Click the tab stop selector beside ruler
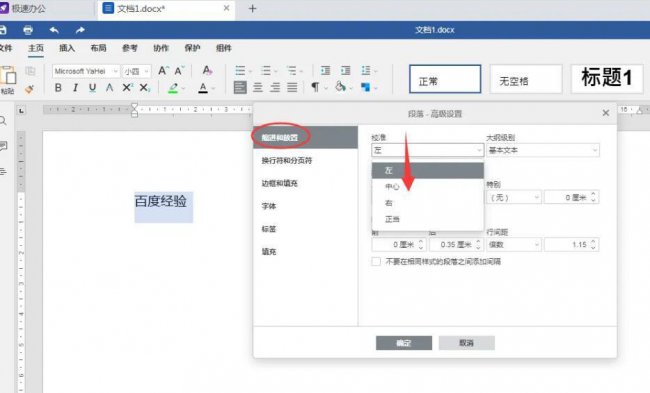650x393 pixels. point(22,111)
